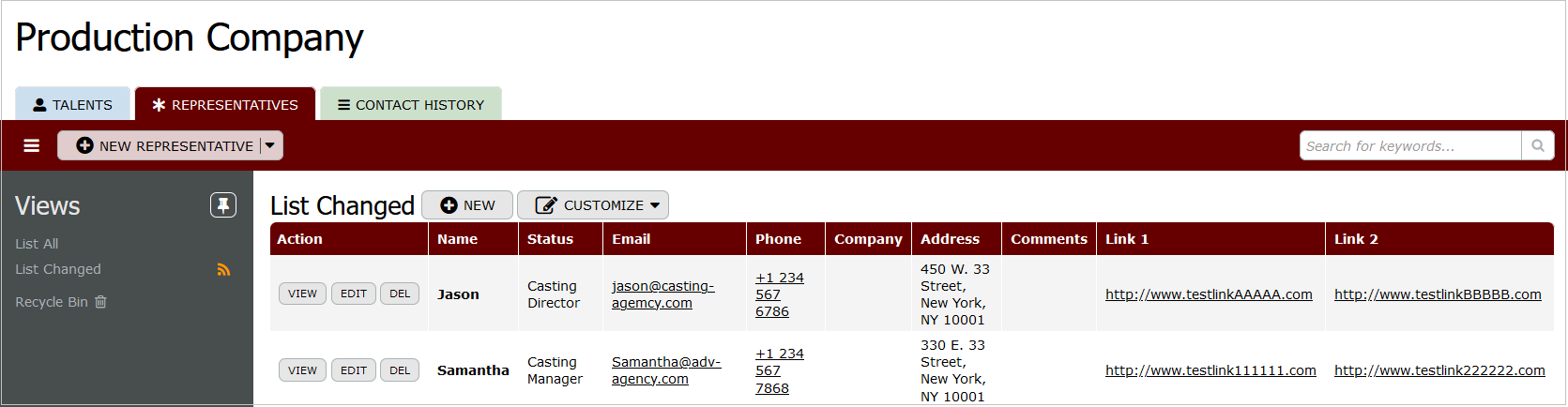1568x407 pixels.
Task: Open the testlink111111.com link
Action: (1210, 370)
